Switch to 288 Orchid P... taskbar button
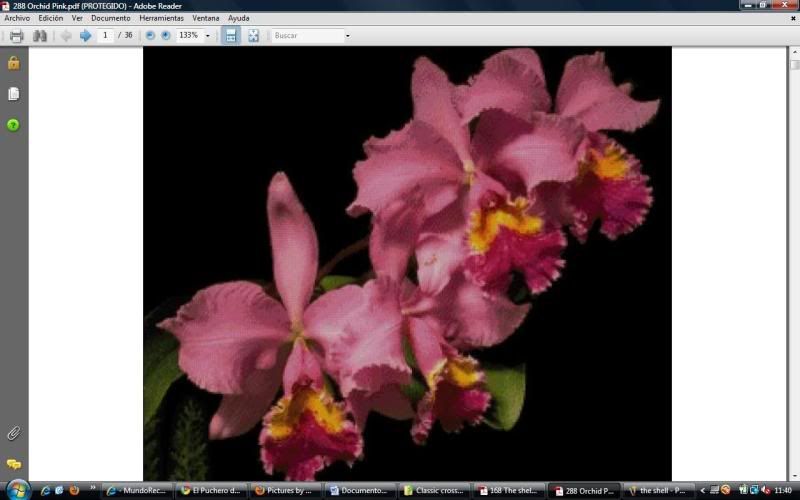 point(583,491)
